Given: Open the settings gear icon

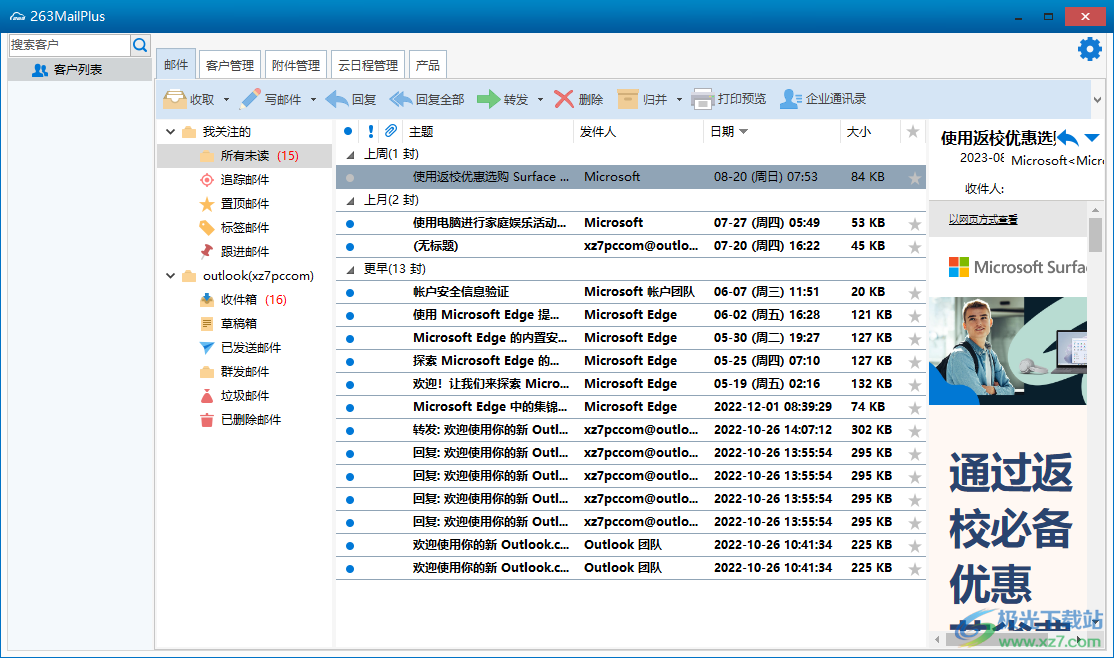Looking at the screenshot, I should pyautogui.click(x=1089, y=49).
